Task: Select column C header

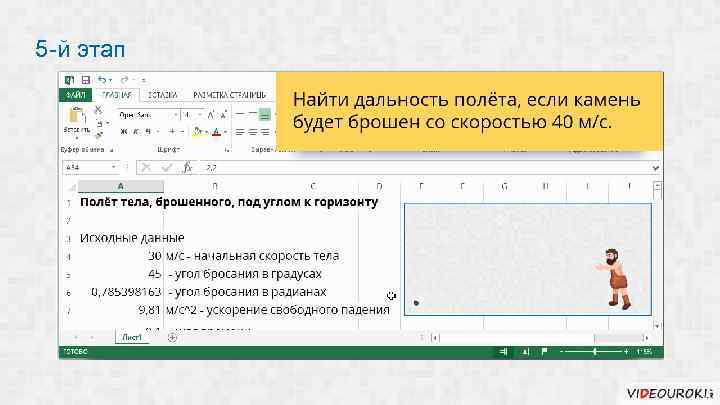Action: click(312, 186)
